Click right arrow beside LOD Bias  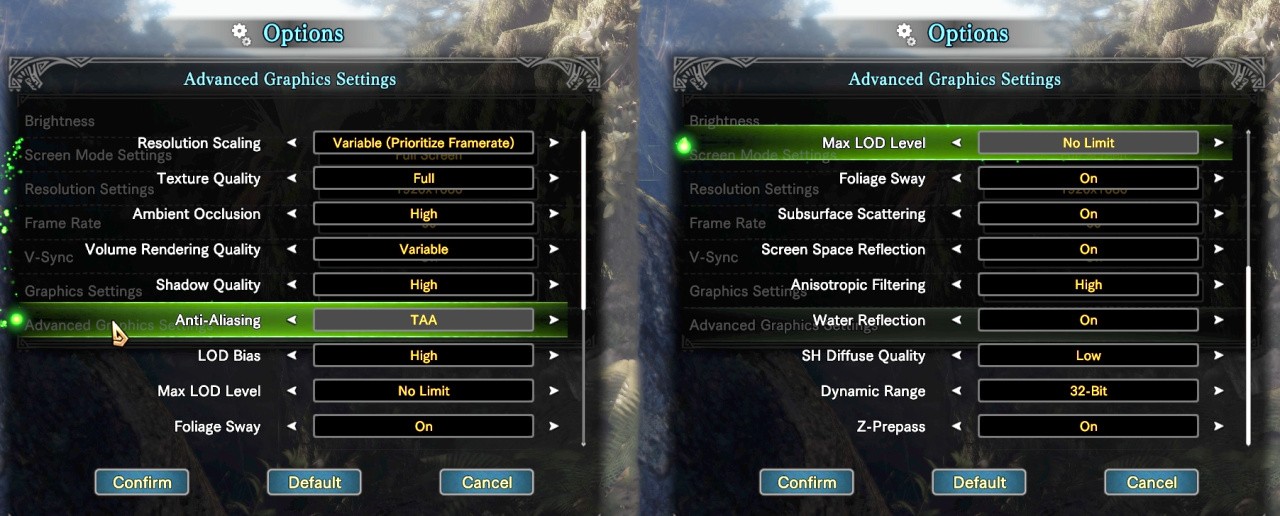click(554, 356)
